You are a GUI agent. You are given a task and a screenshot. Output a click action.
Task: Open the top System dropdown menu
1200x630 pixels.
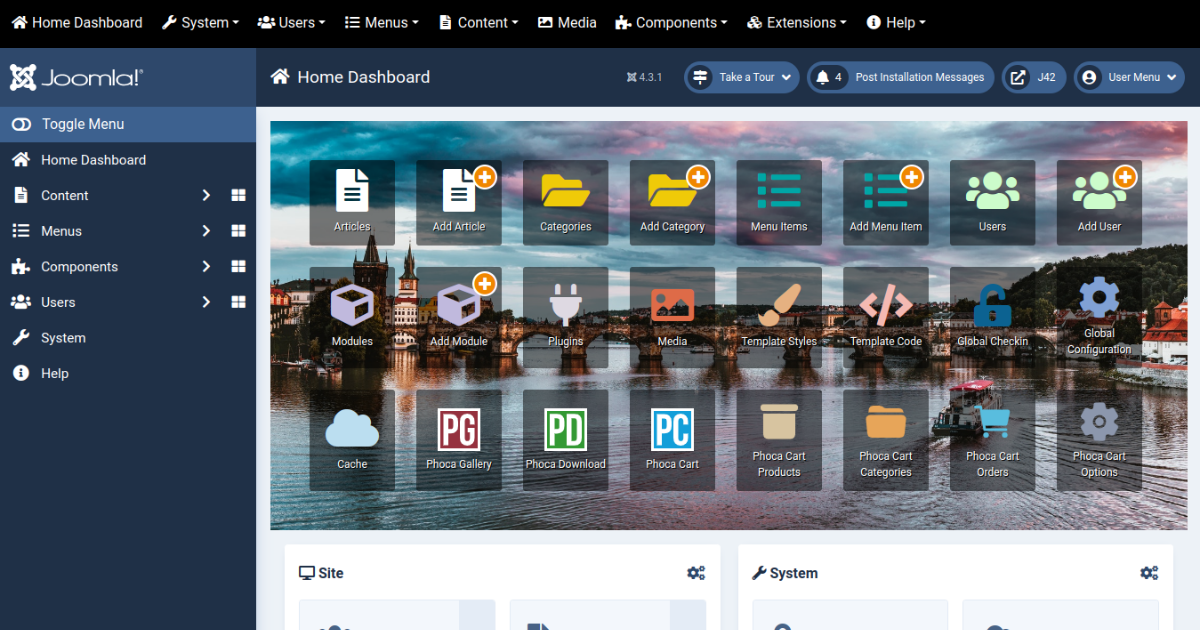201,22
